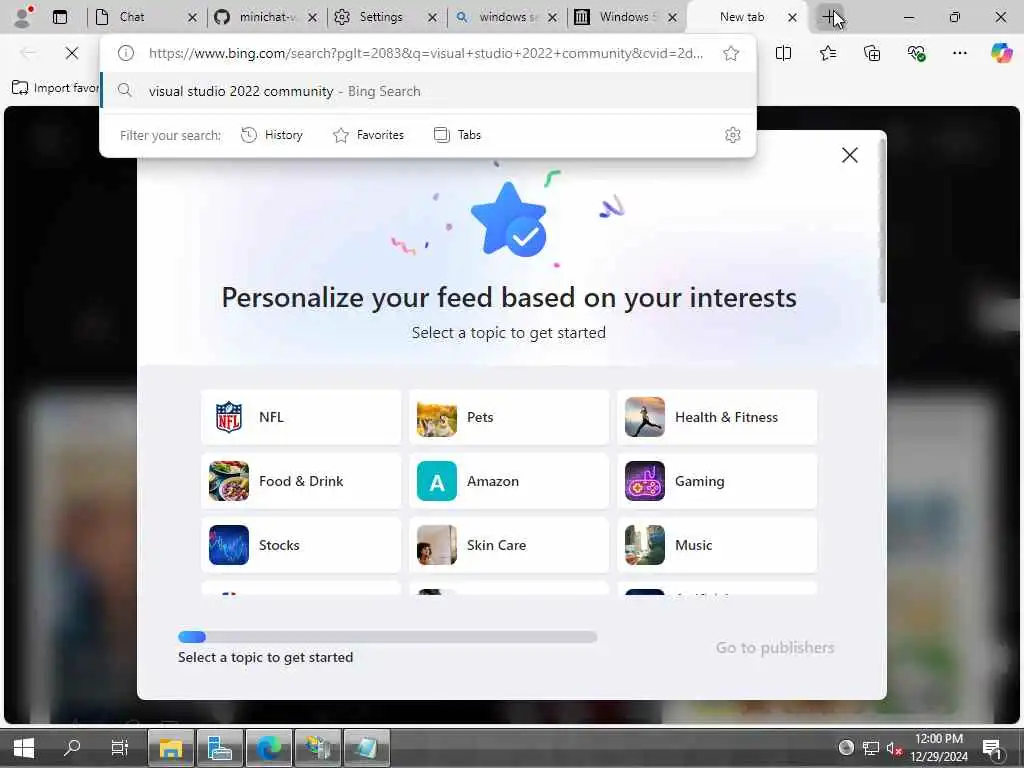
Task: Select the Skin Care topic card
Action: click(x=509, y=545)
